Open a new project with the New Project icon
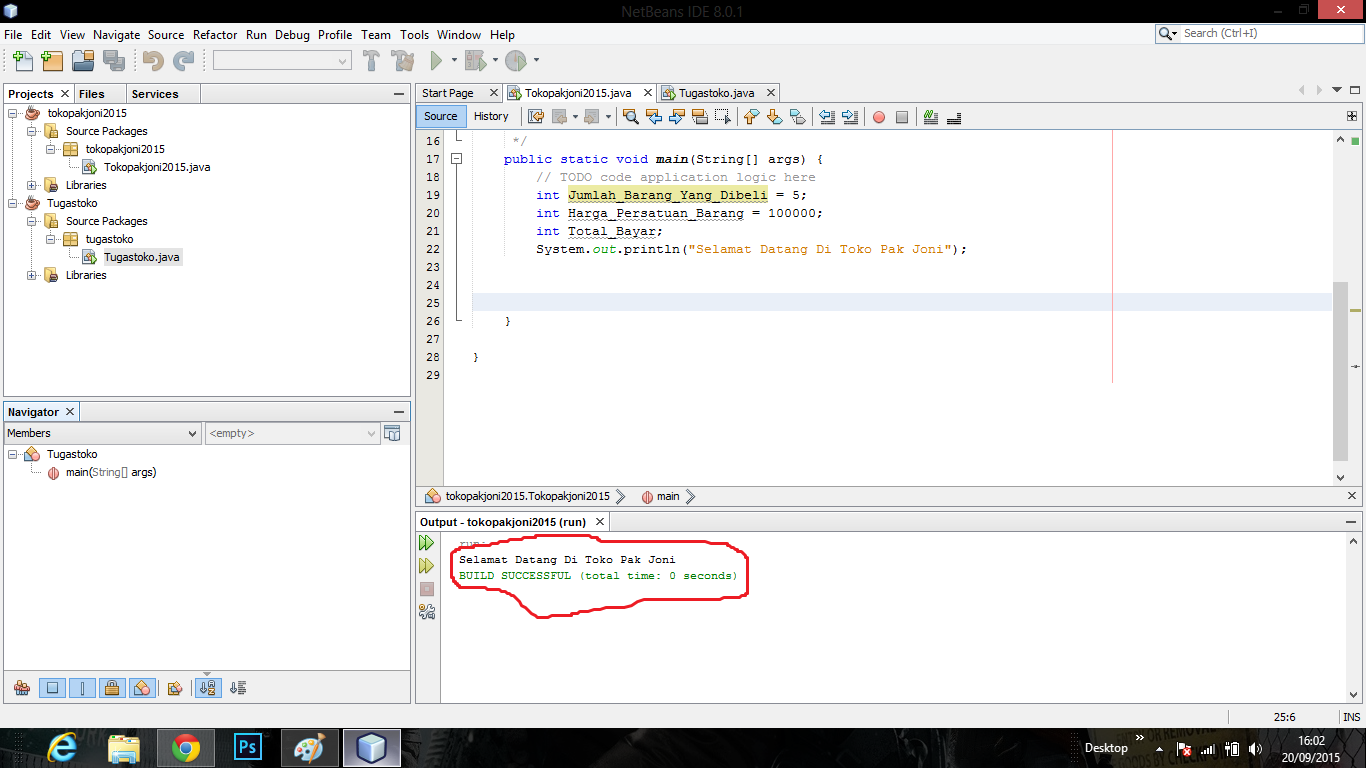Viewport: 1366px width, 768px height. (x=51, y=60)
